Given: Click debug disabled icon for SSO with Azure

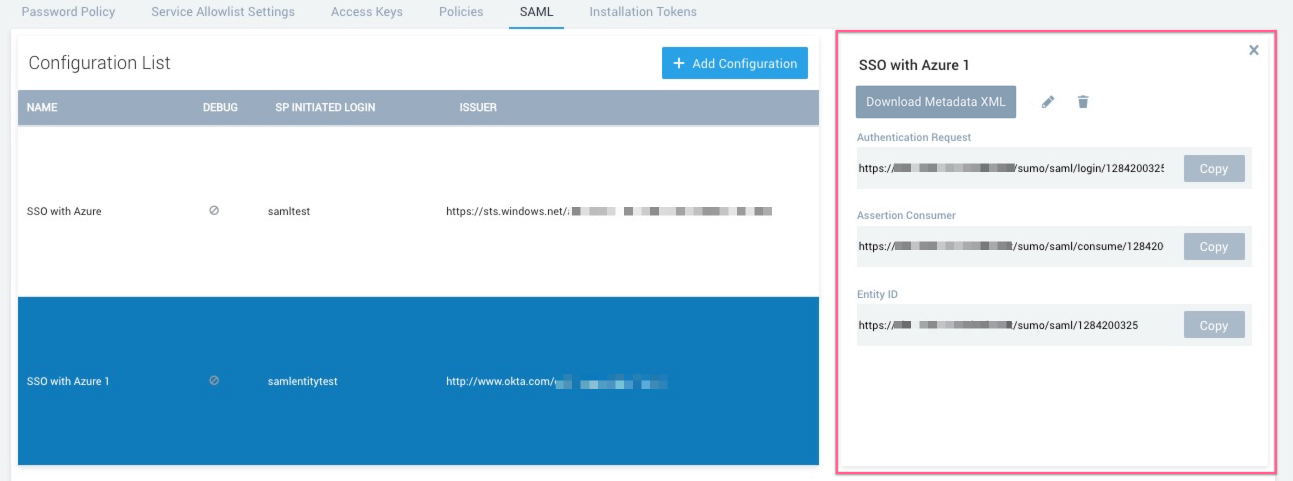Looking at the screenshot, I should tap(214, 211).
